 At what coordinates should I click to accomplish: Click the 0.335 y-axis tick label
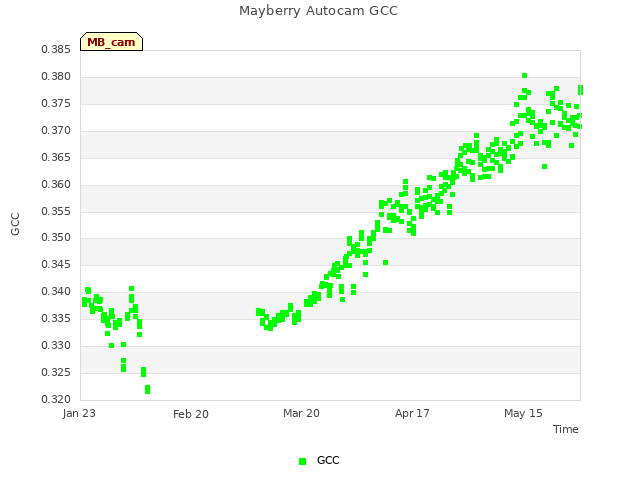(x=56, y=318)
